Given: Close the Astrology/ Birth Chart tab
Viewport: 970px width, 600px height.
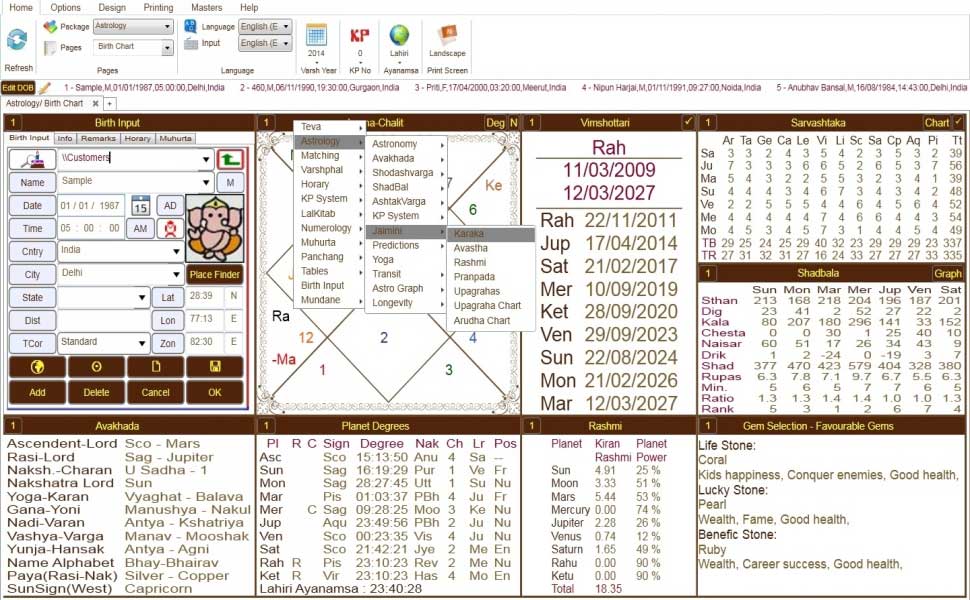Looking at the screenshot, I should click(95, 104).
